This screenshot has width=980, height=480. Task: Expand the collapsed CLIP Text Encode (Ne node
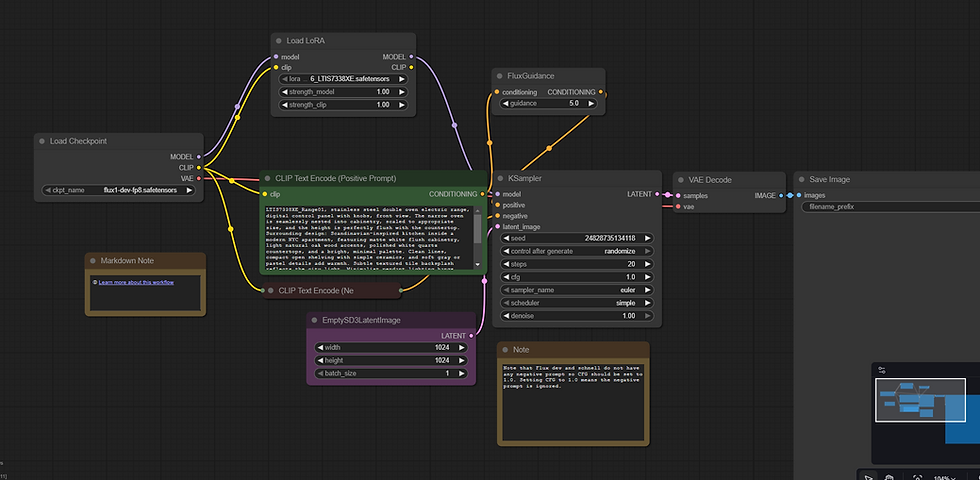click(271, 291)
